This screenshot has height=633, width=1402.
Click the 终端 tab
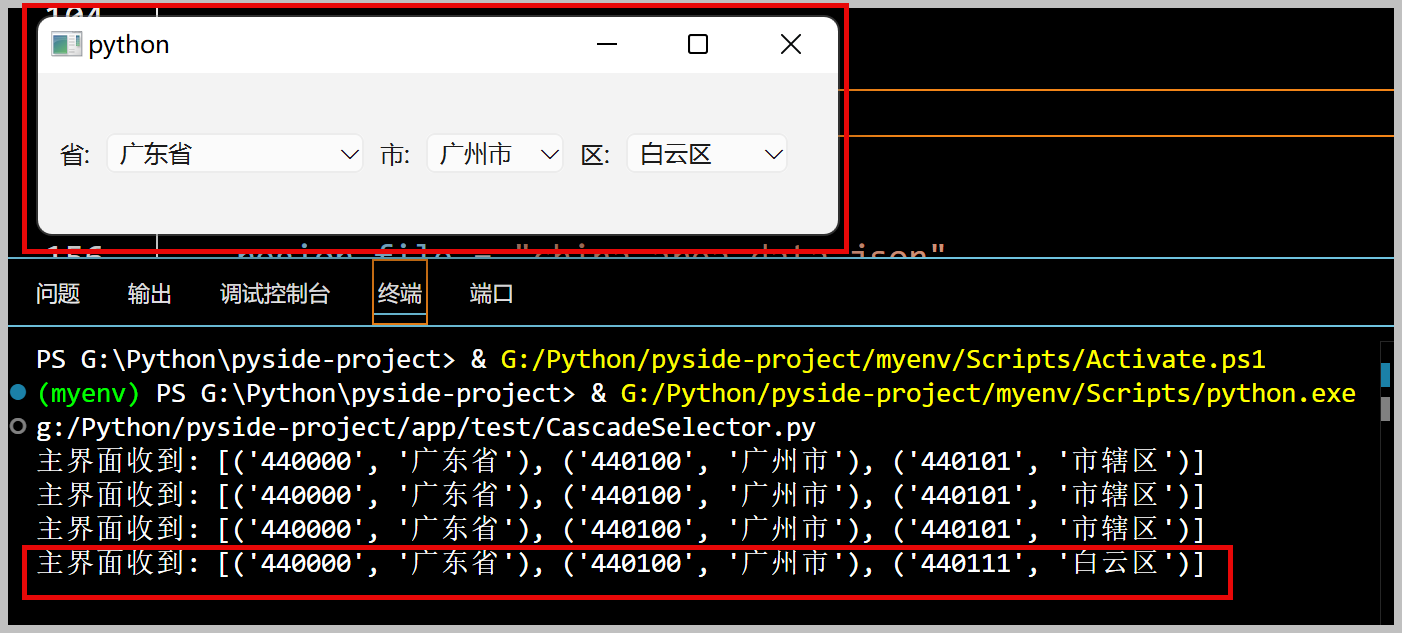click(x=400, y=293)
